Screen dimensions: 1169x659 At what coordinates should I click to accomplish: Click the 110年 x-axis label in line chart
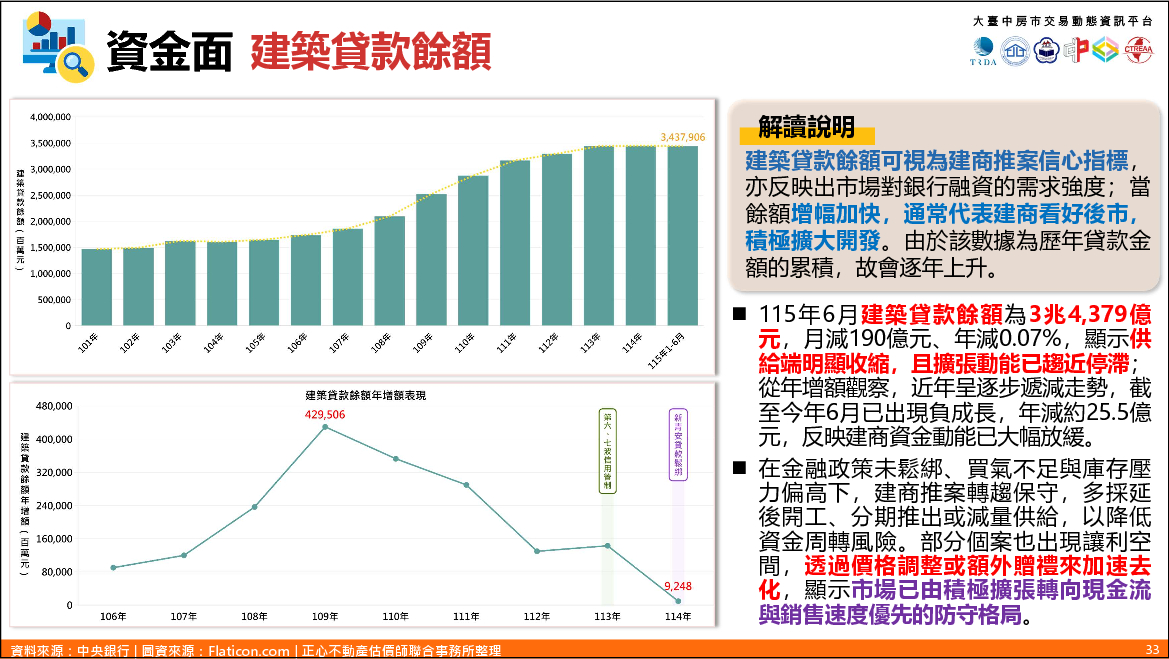396,617
